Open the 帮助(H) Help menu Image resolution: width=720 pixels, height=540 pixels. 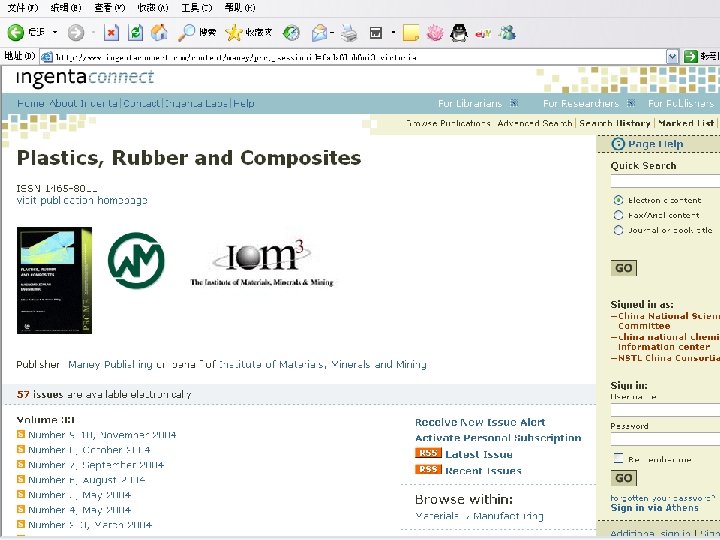coord(240,7)
